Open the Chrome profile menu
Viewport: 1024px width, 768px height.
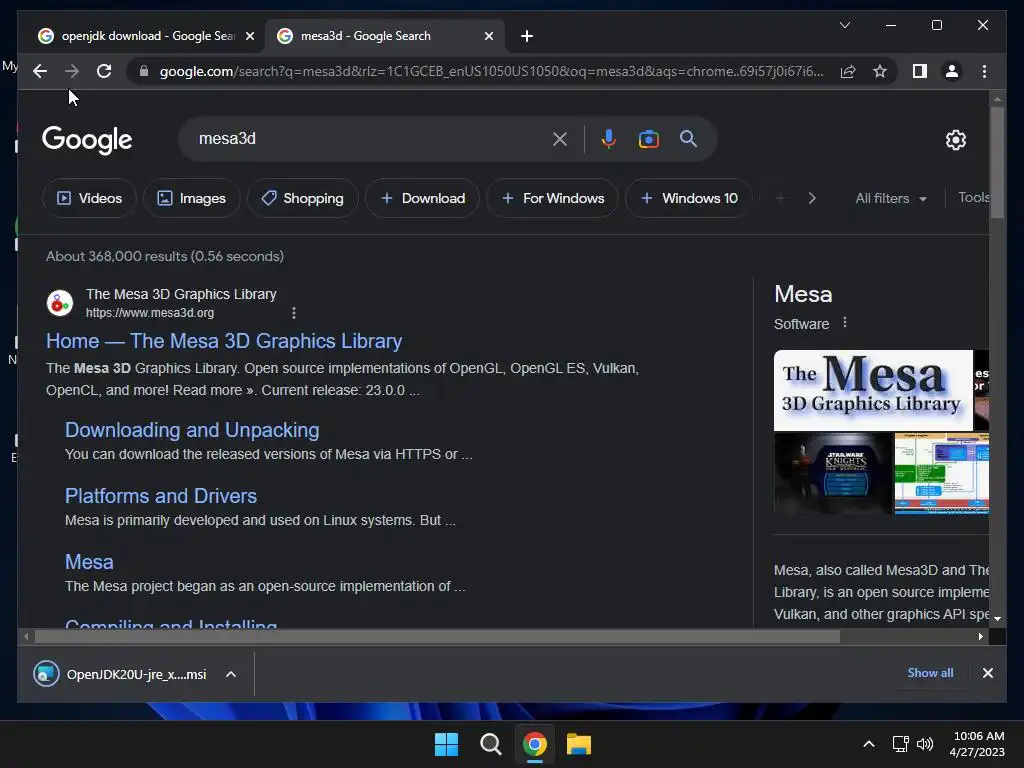point(952,71)
